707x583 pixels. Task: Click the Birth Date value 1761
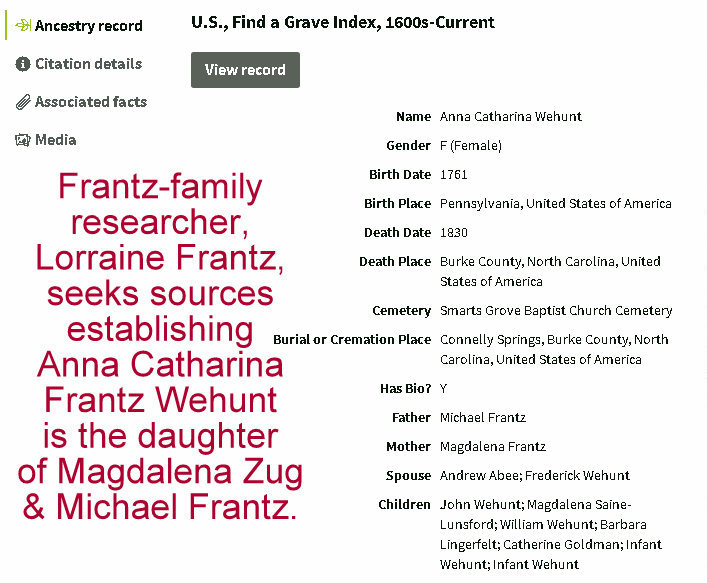(454, 175)
